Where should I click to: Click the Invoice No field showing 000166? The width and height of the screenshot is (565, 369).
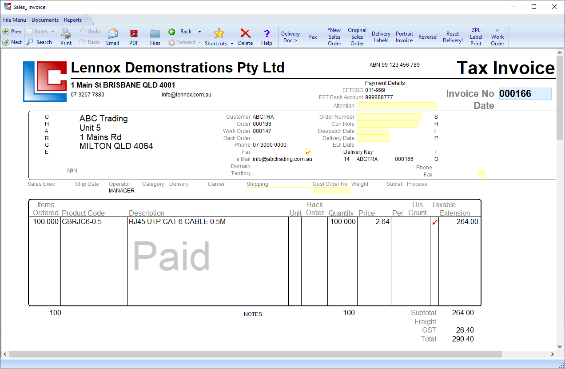click(525, 94)
